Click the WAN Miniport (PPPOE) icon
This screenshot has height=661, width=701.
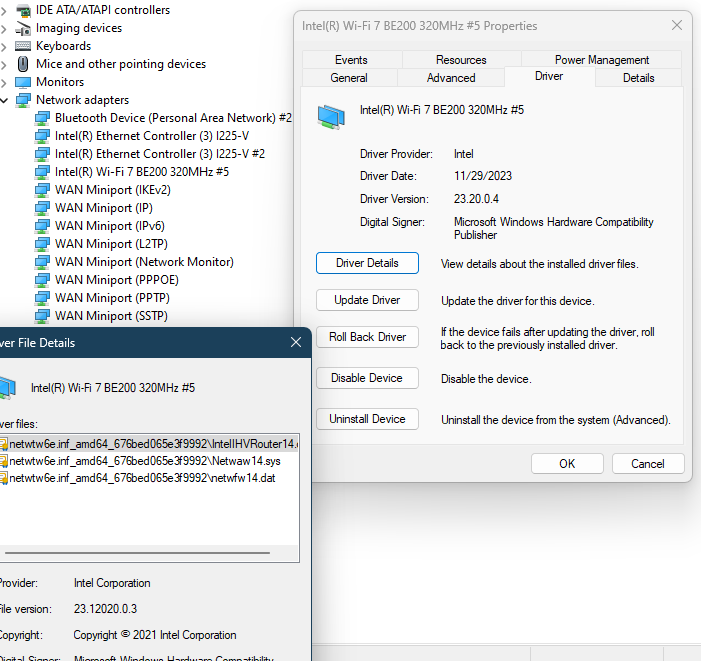42,280
